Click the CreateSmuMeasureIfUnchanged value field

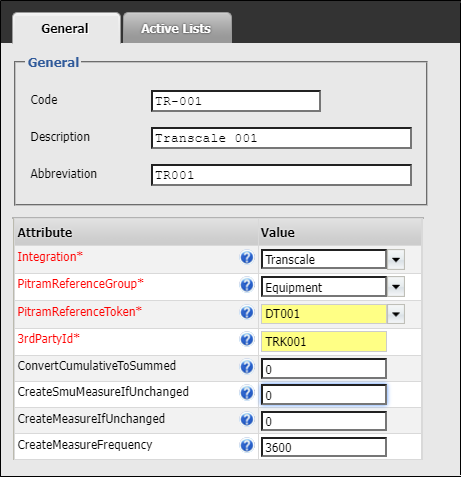click(x=324, y=395)
